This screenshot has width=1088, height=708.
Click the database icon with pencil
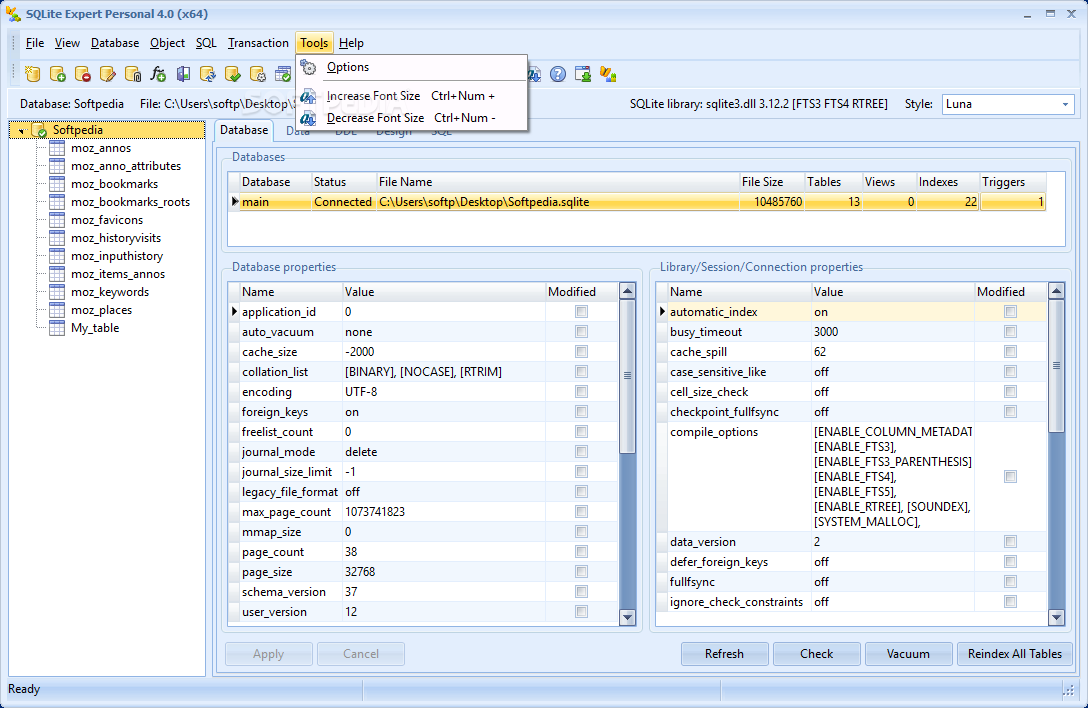click(108, 74)
